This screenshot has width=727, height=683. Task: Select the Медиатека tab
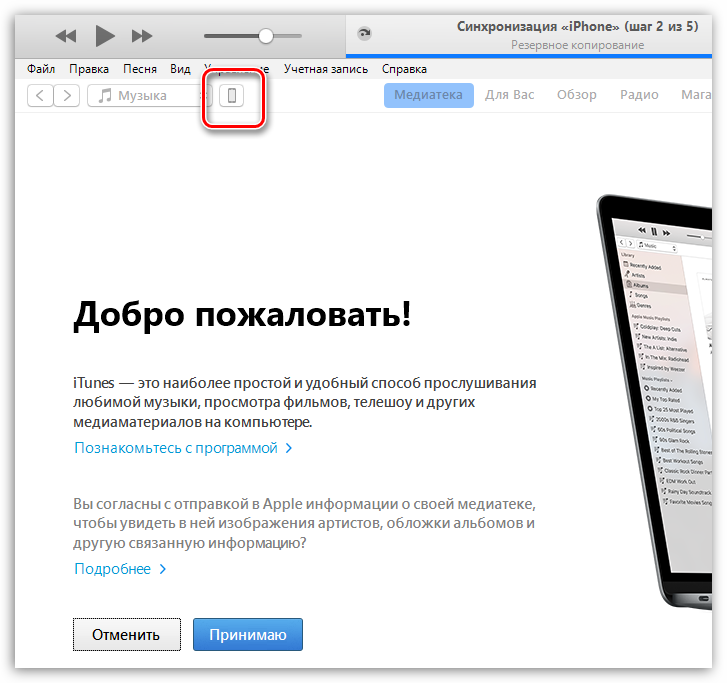428,95
